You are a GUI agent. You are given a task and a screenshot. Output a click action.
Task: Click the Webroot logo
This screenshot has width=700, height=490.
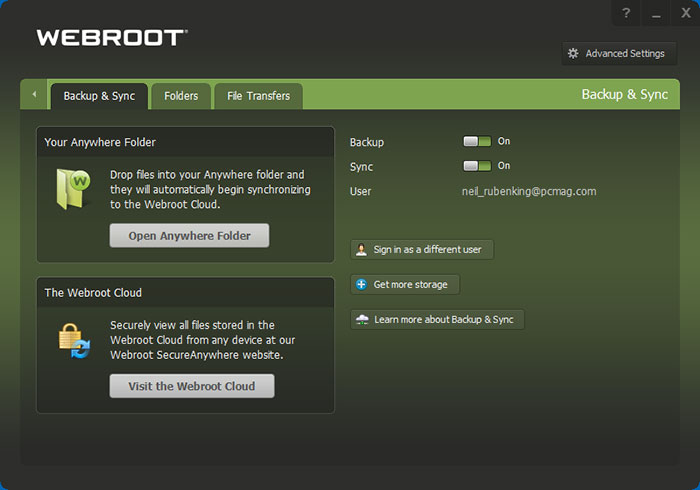click(x=111, y=38)
